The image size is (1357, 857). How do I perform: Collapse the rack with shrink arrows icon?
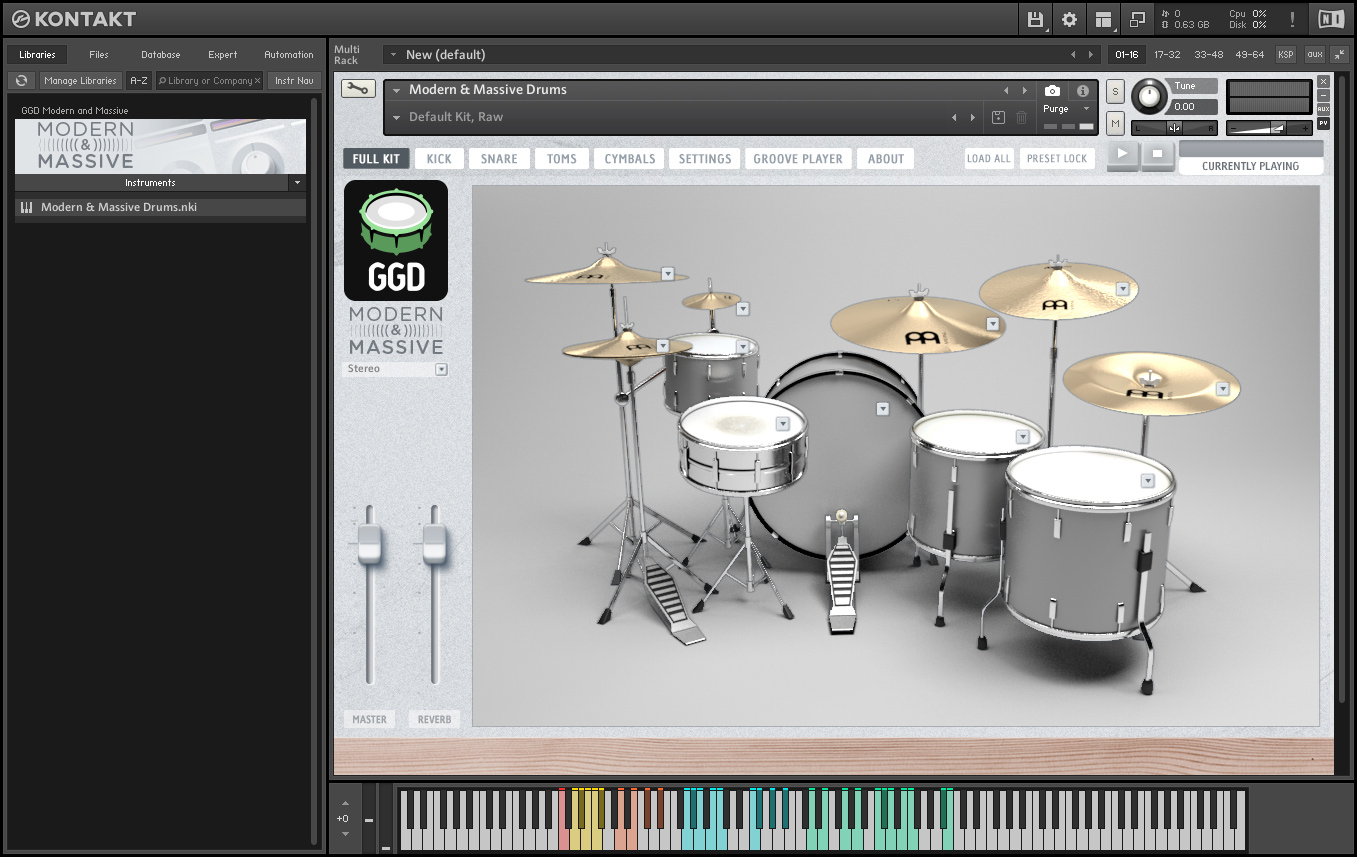[x=1339, y=55]
